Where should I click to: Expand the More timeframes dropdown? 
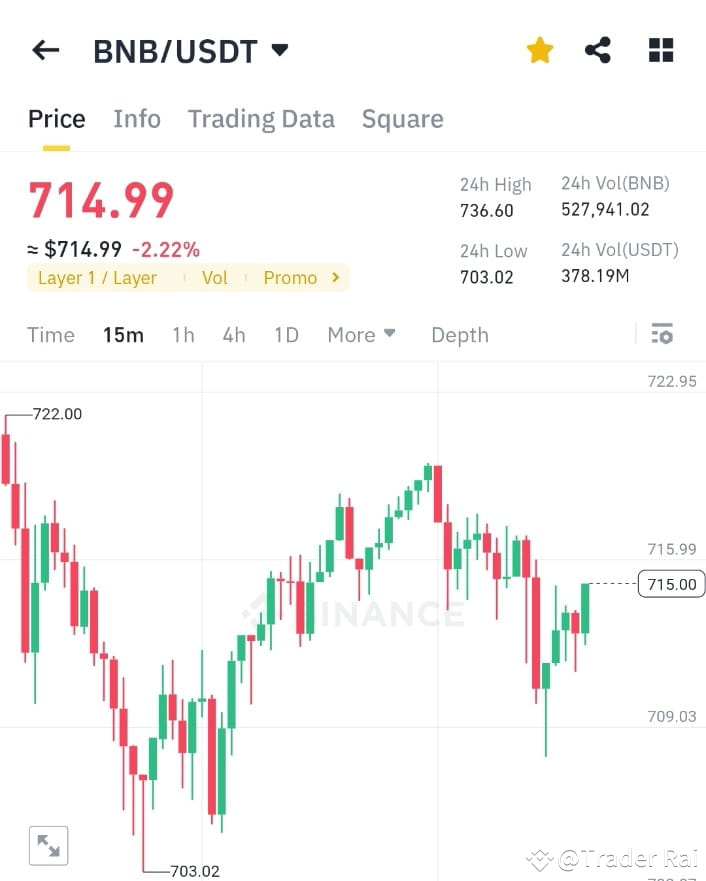pos(361,335)
